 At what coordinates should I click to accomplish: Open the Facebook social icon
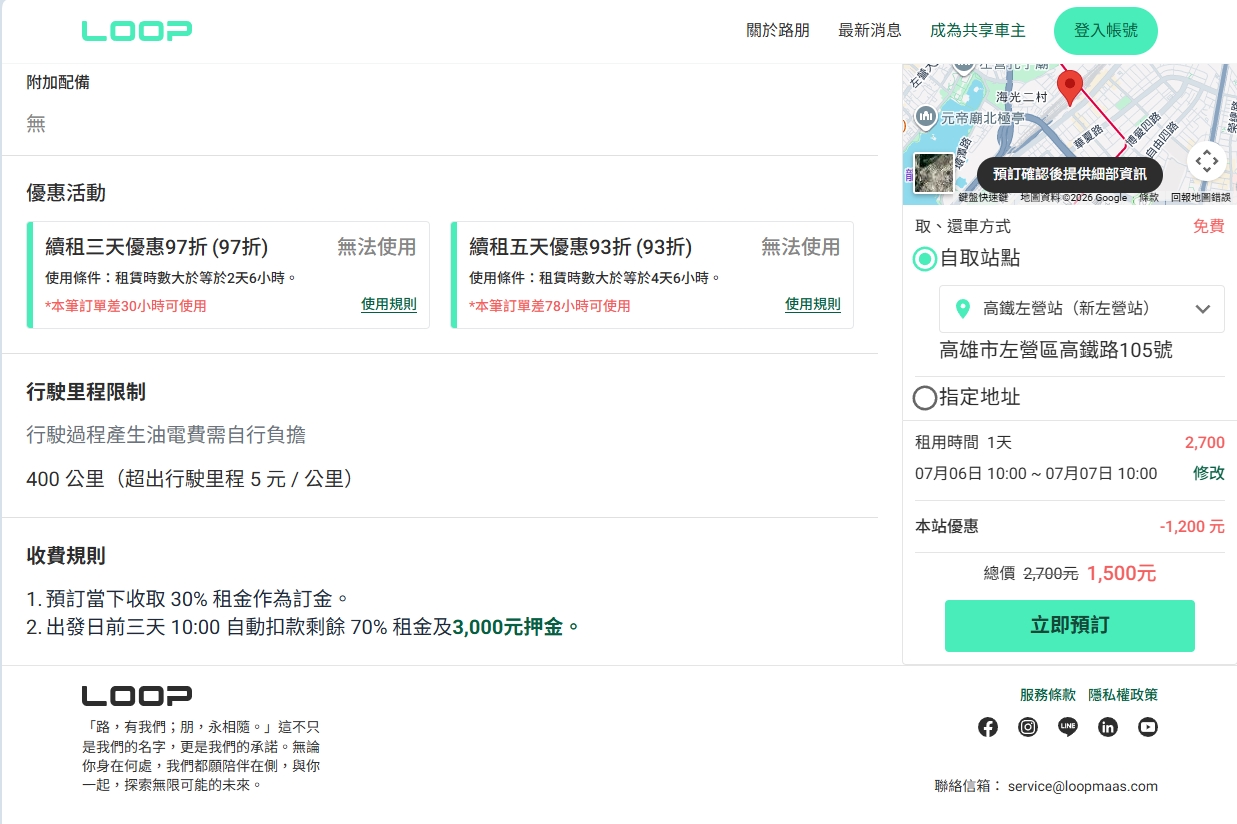click(988, 727)
